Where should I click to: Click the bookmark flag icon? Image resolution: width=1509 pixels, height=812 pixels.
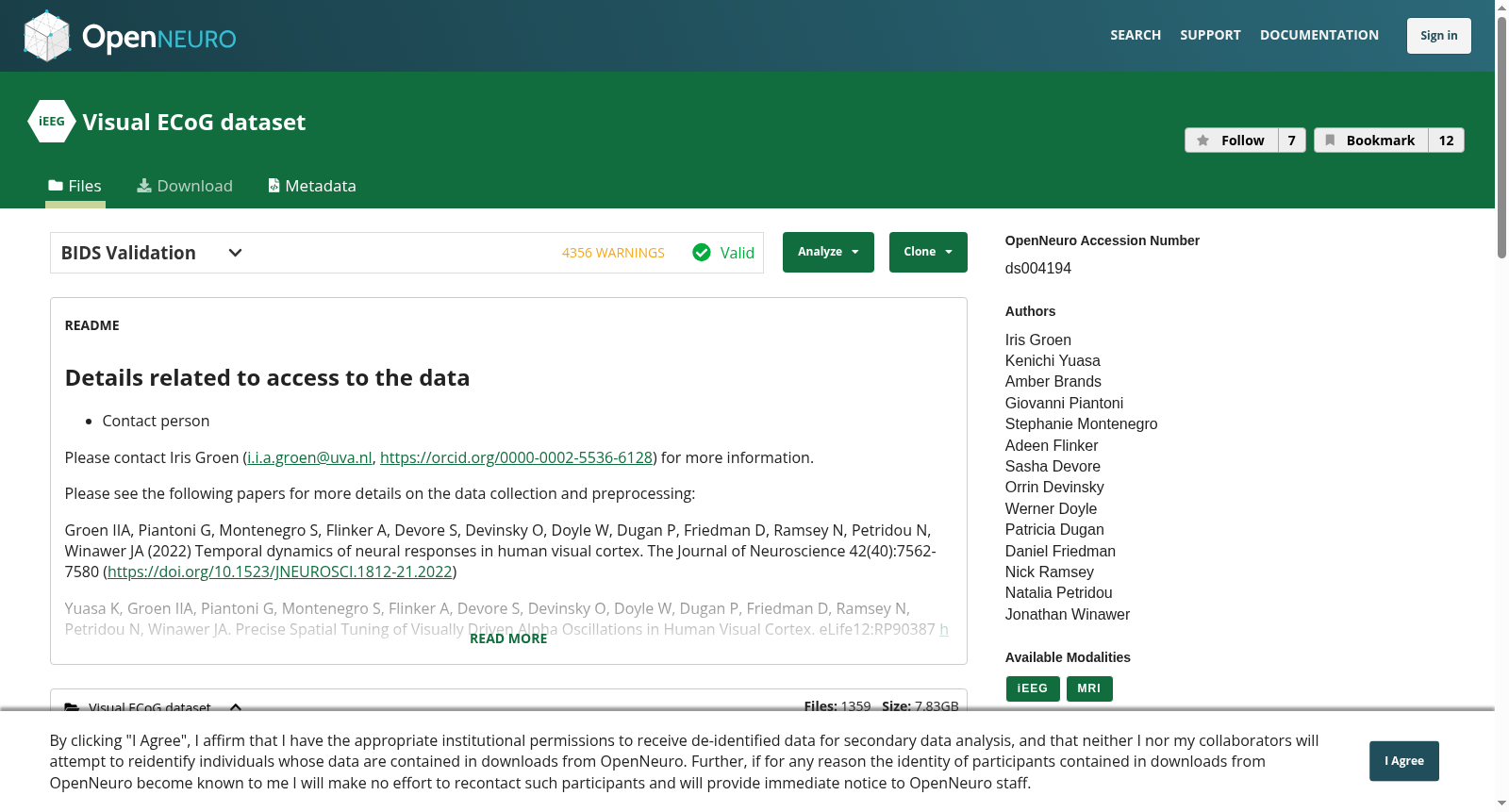click(x=1330, y=141)
